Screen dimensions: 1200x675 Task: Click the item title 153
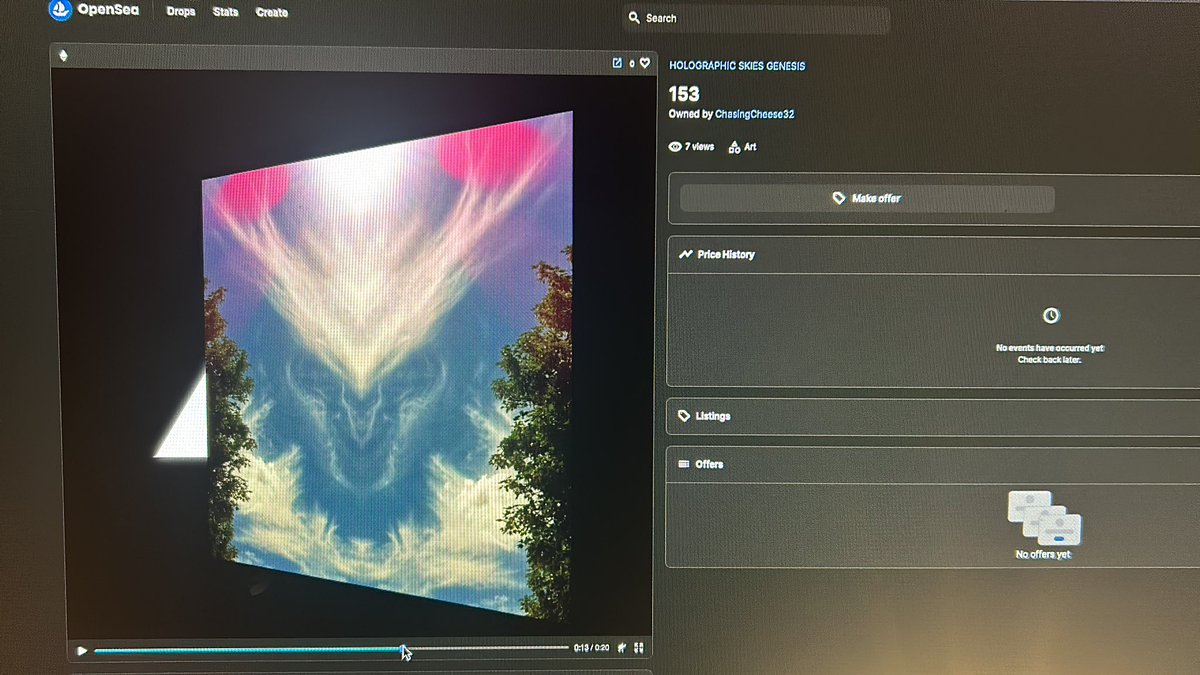tap(684, 94)
